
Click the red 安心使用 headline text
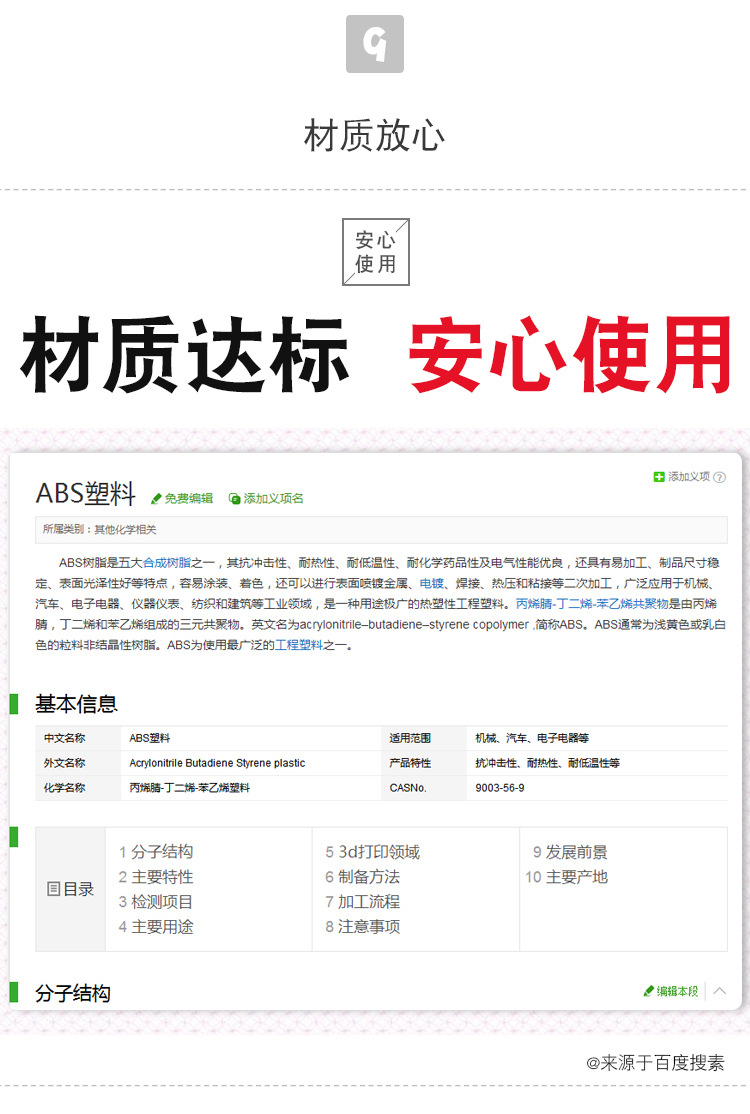[x=570, y=355]
